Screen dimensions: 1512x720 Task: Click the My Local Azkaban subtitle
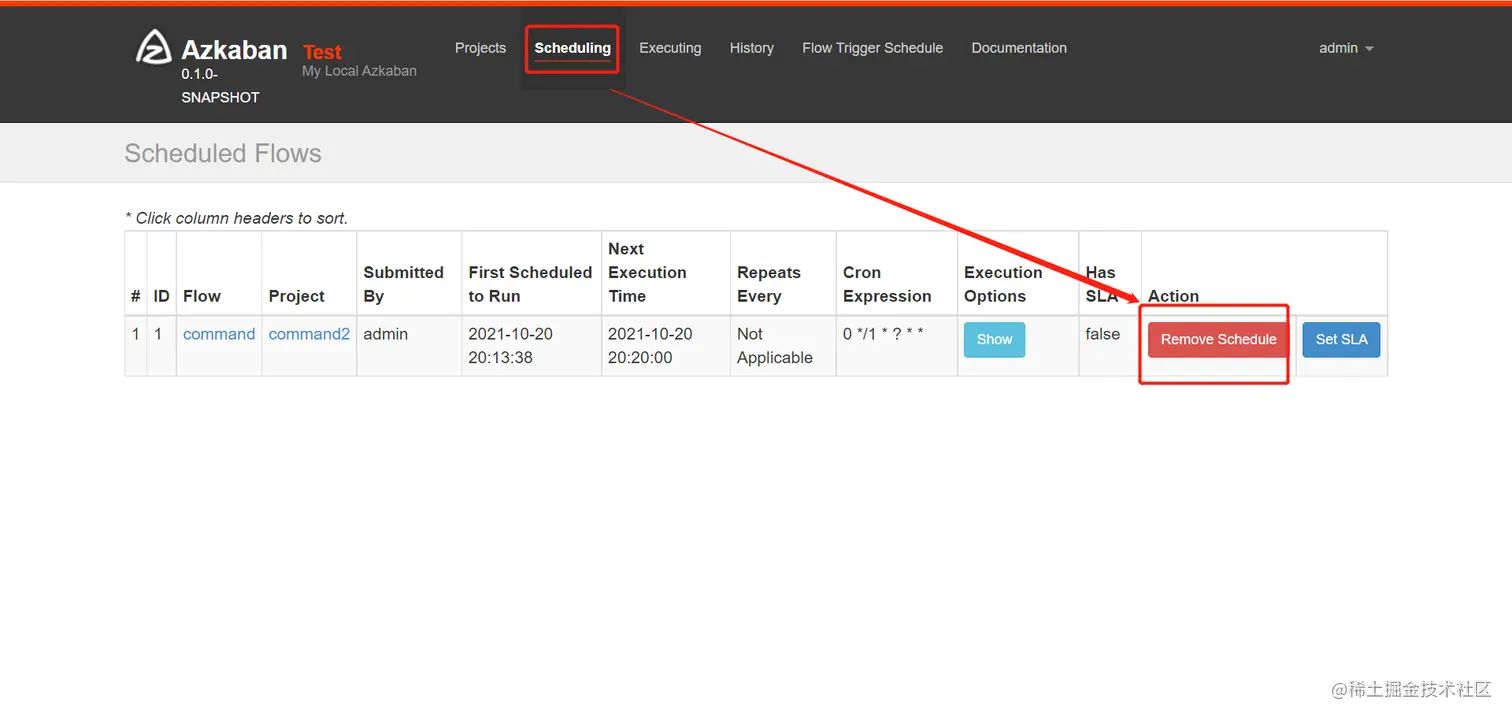359,71
